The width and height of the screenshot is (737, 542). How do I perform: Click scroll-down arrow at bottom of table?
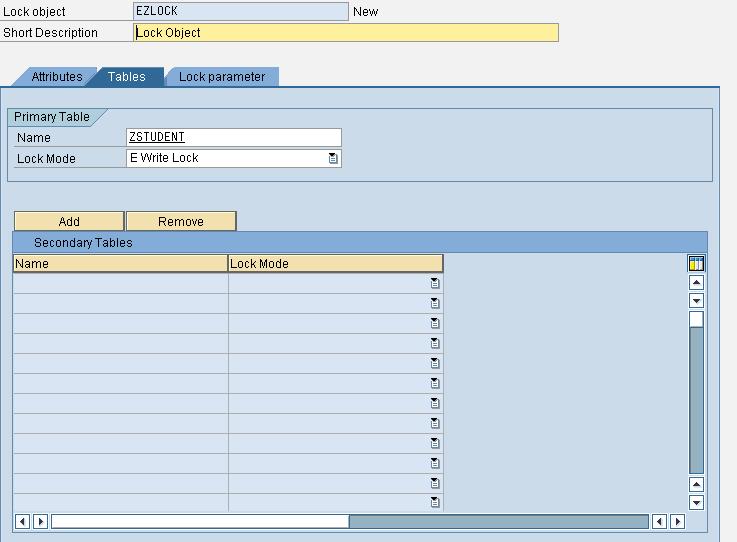coord(696,502)
